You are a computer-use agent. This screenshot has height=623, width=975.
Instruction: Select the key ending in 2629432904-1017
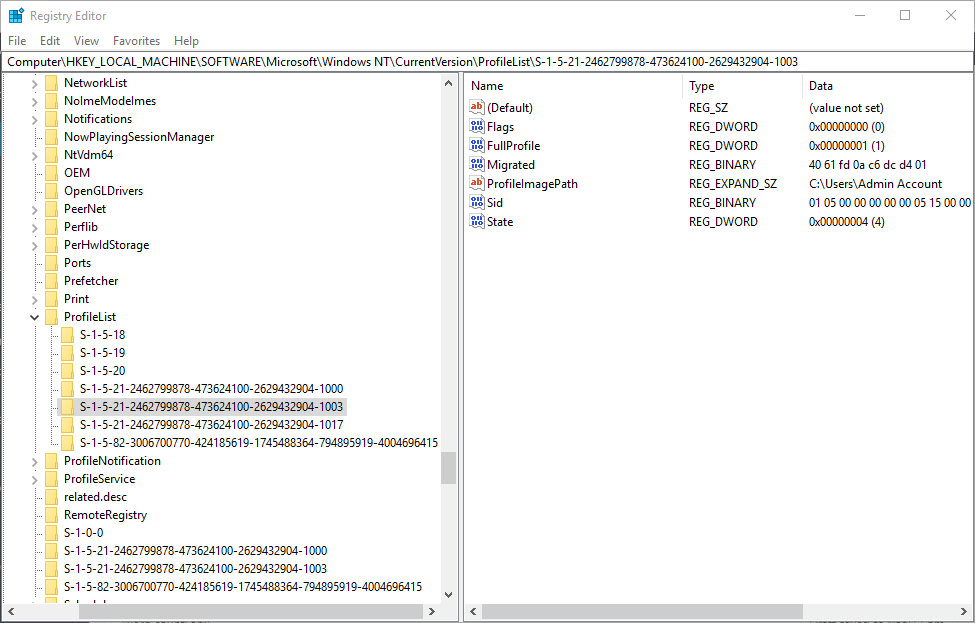point(211,425)
